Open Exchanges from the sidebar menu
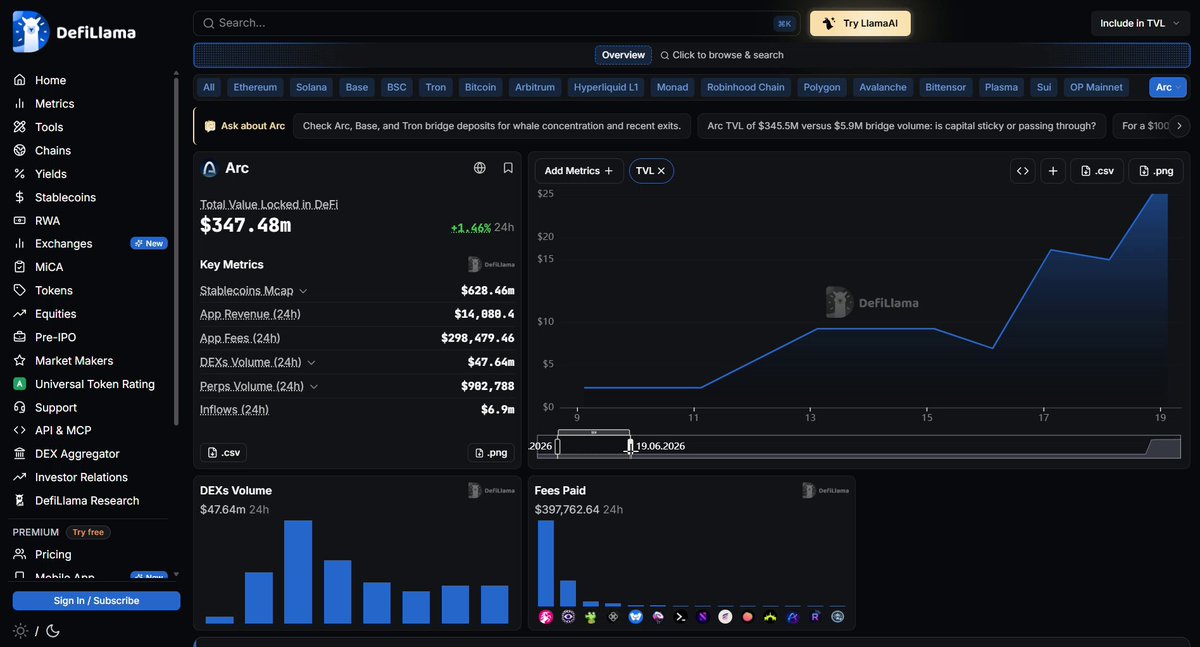Viewport: 1200px width, 647px height. (x=64, y=244)
